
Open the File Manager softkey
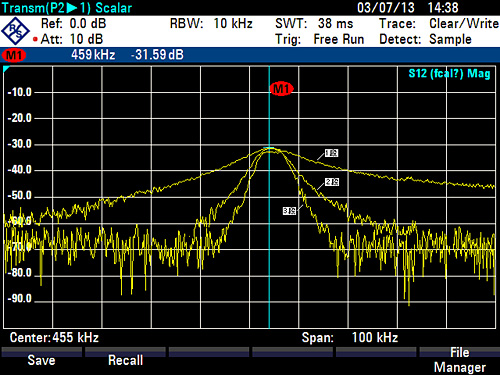pyautogui.click(x=460, y=360)
